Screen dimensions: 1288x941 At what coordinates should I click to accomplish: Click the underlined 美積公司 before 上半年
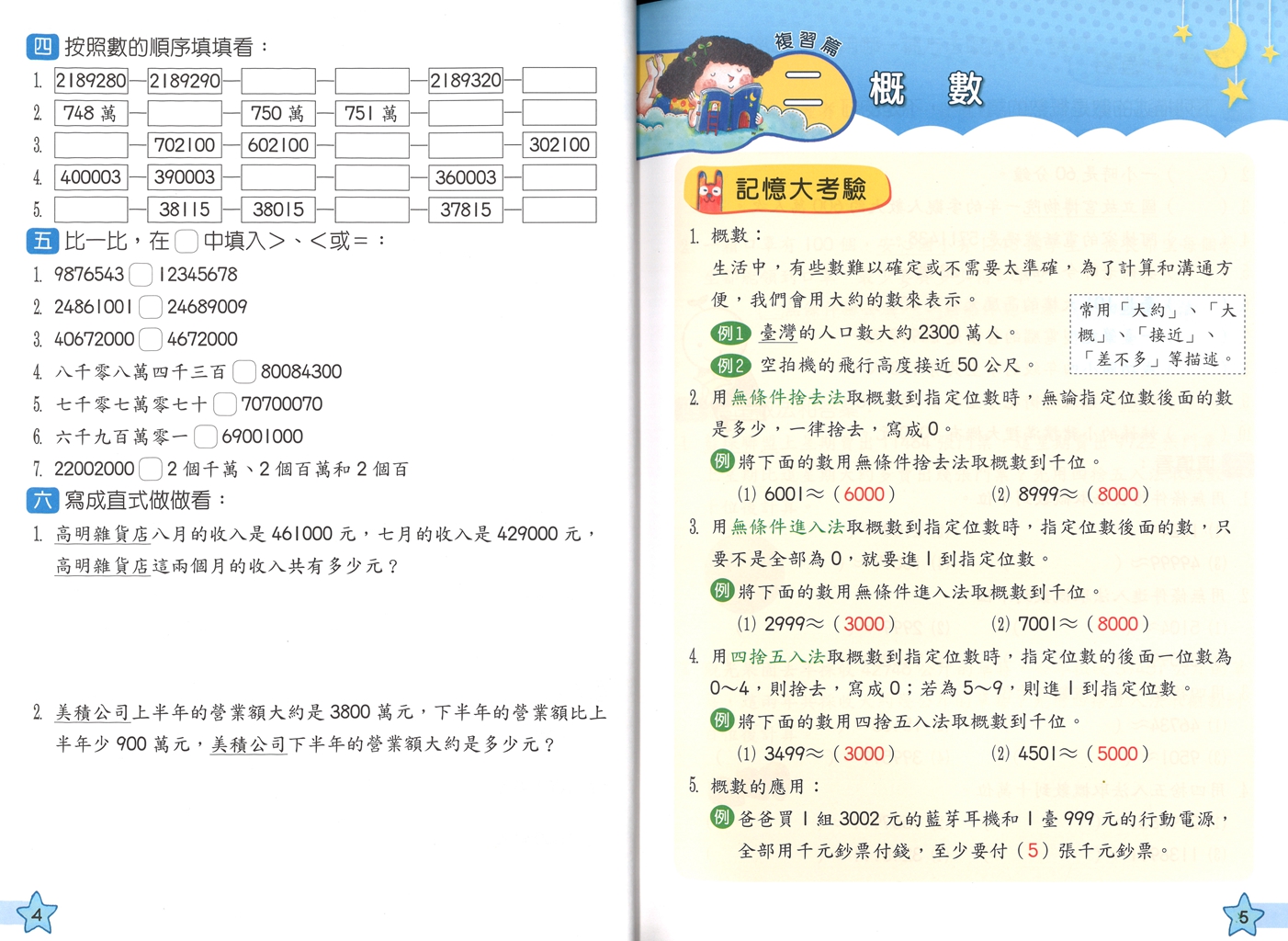tap(93, 712)
